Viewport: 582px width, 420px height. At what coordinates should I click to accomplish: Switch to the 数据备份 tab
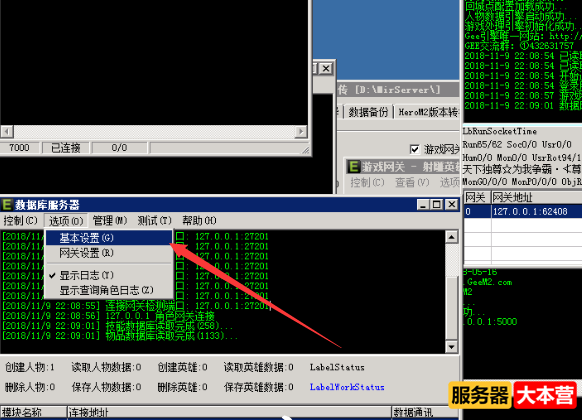tap(368, 112)
